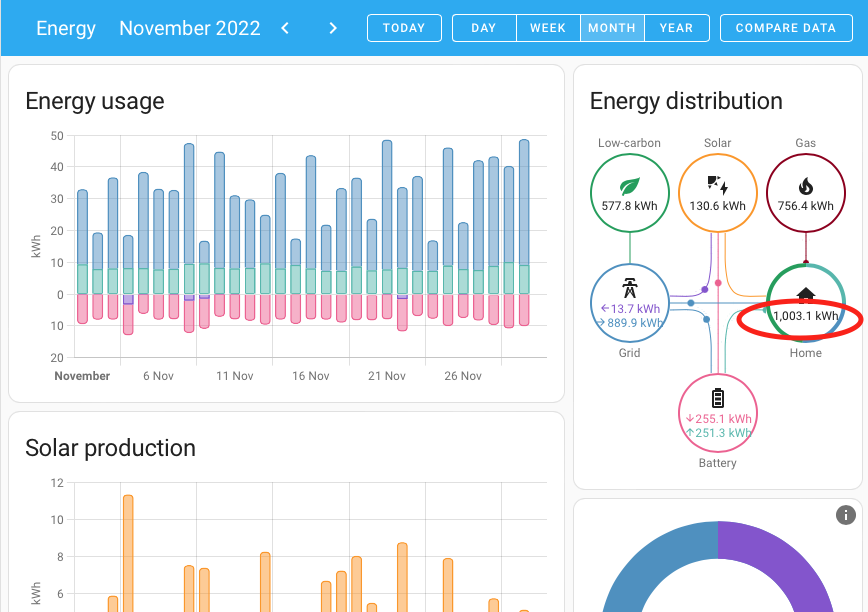Click the 130.6 kWh solar value
The image size is (868, 612).
pos(717,206)
